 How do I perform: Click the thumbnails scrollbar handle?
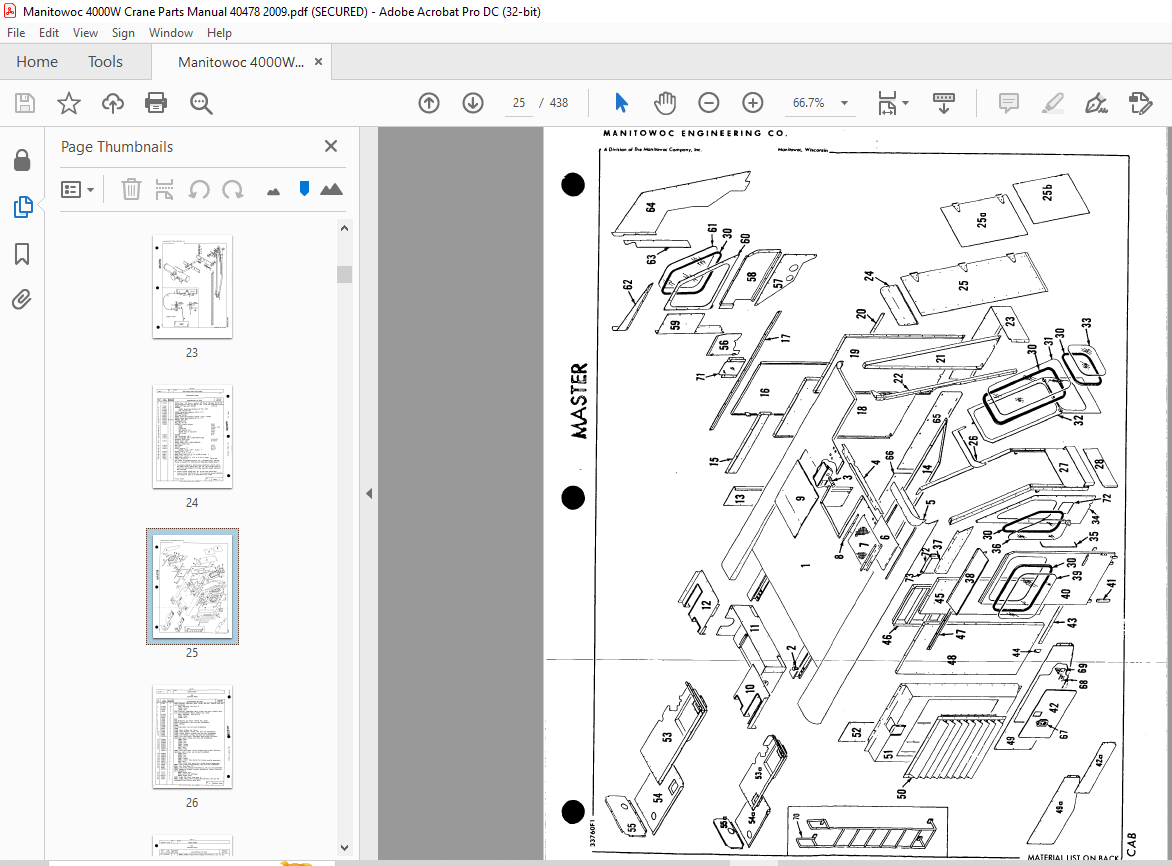pyautogui.click(x=345, y=274)
